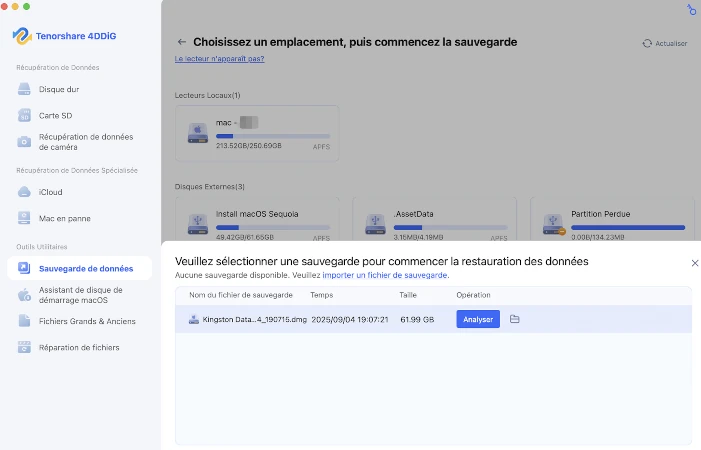Screen dimensions: 701x450
Task: Open Réparation de fichiers tool
Action: 79,347
